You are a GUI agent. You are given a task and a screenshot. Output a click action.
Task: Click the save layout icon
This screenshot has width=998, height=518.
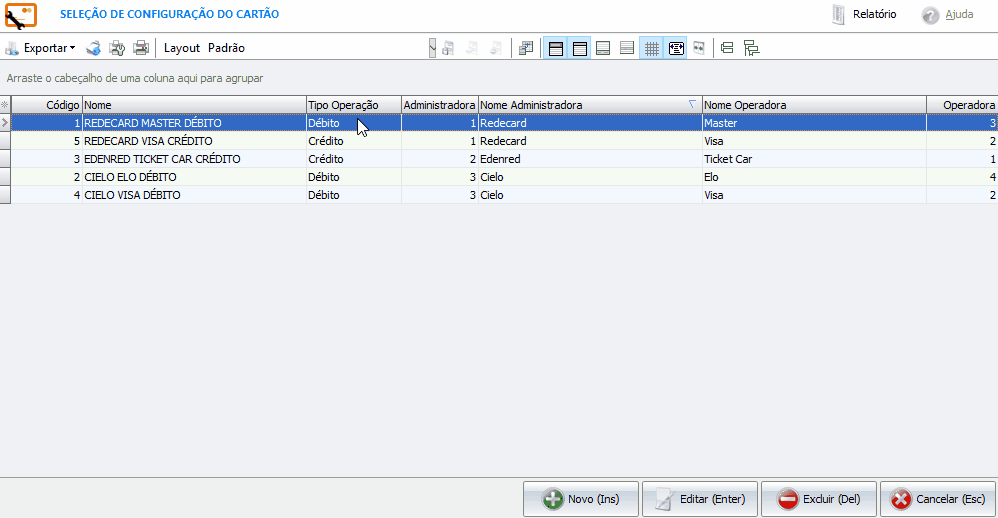448,48
